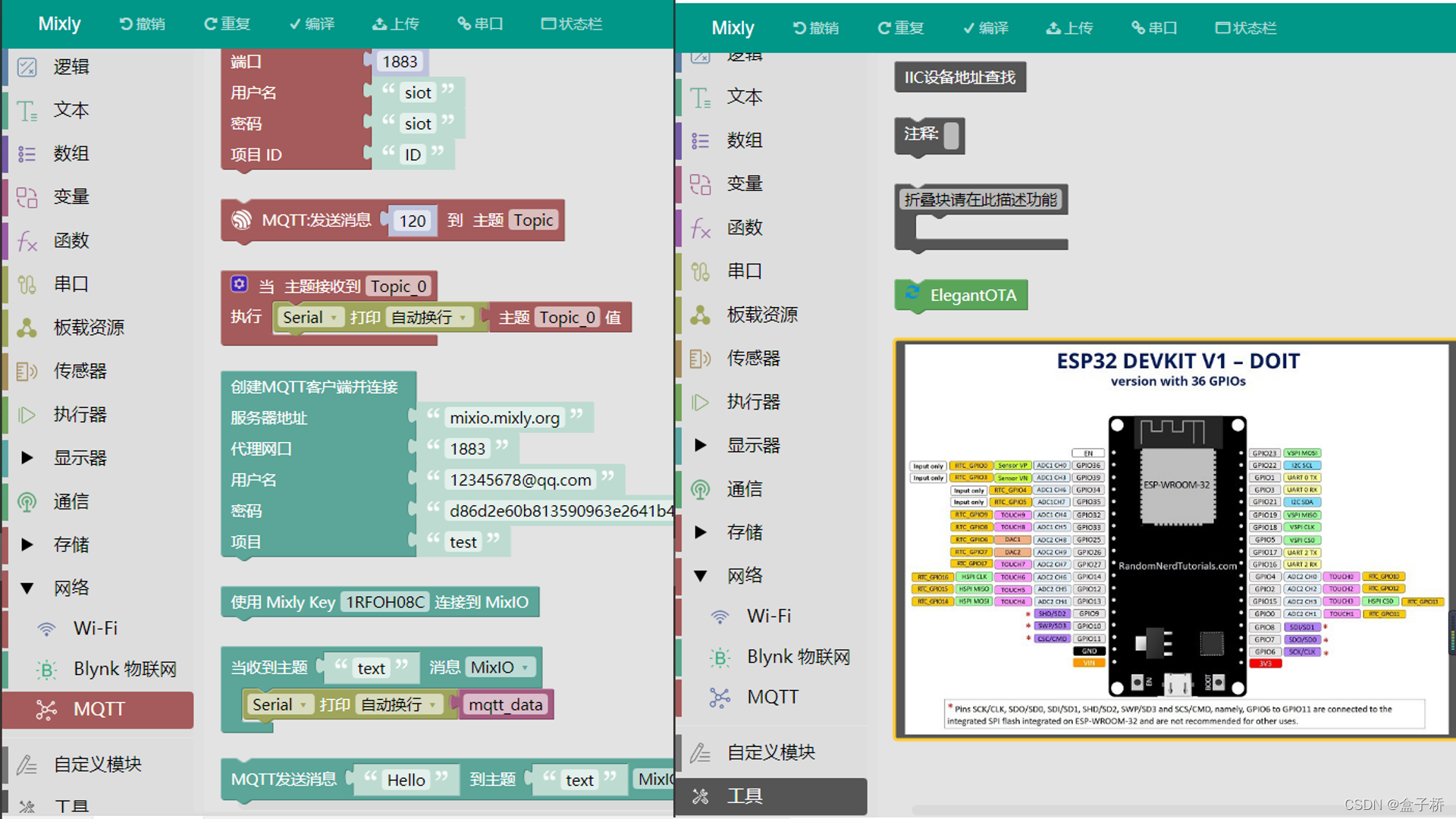The height and width of the screenshot is (819, 1456).
Task: Click the Undo (撤销) button in left Mixly window
Action: [143, 24]
